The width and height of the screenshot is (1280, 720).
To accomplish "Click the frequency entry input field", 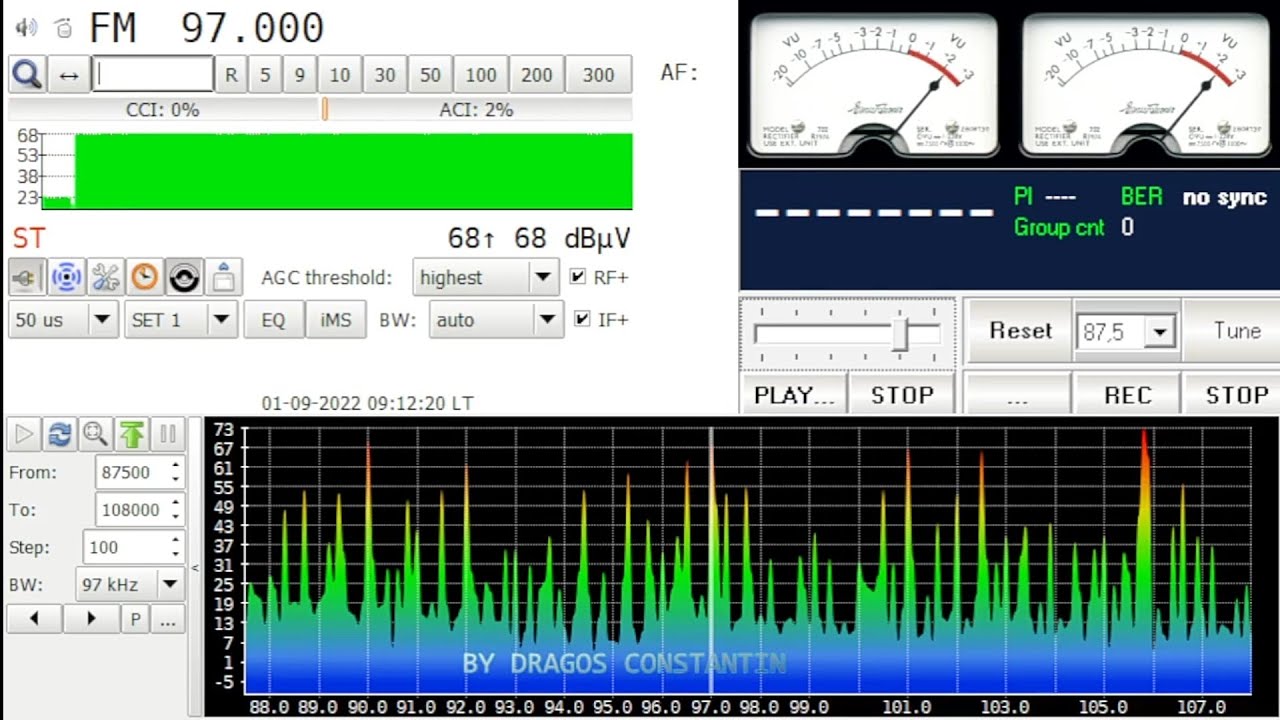I will coord(153,74).
